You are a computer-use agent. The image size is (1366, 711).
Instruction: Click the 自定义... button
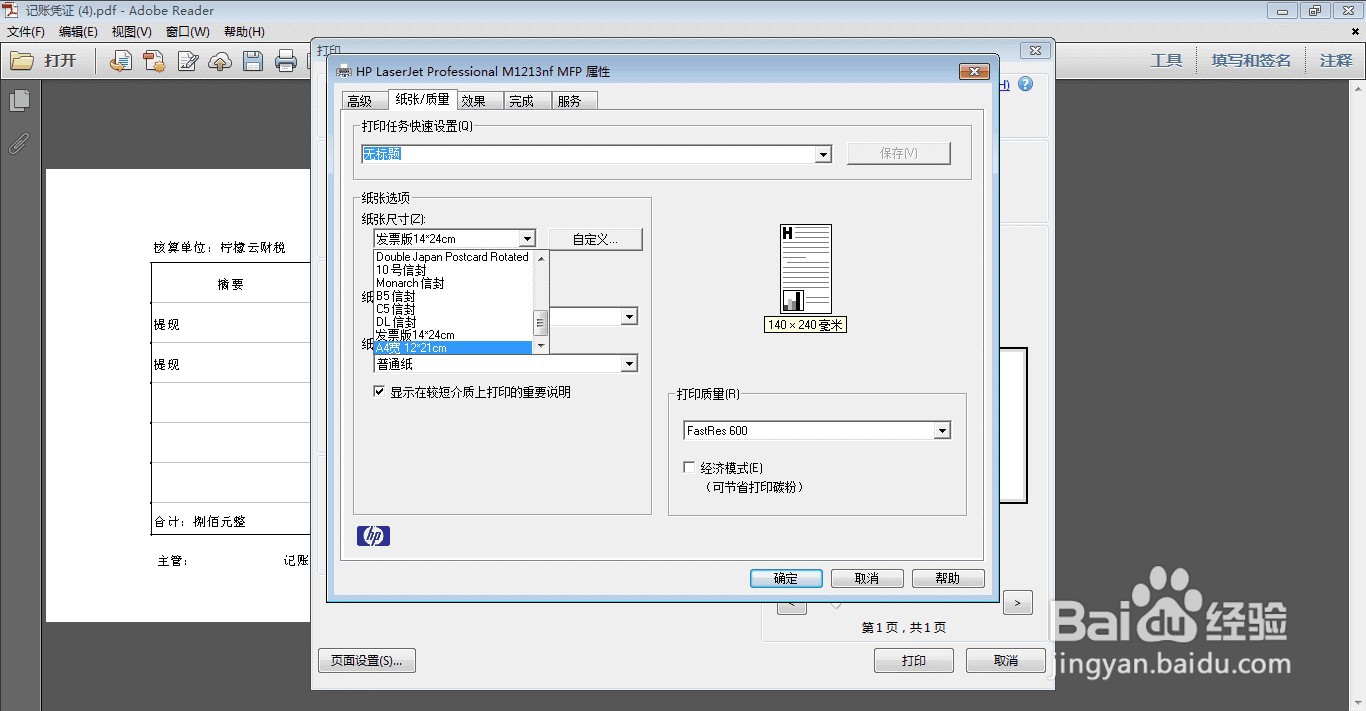pyautogui.click(x=595, y=239)
